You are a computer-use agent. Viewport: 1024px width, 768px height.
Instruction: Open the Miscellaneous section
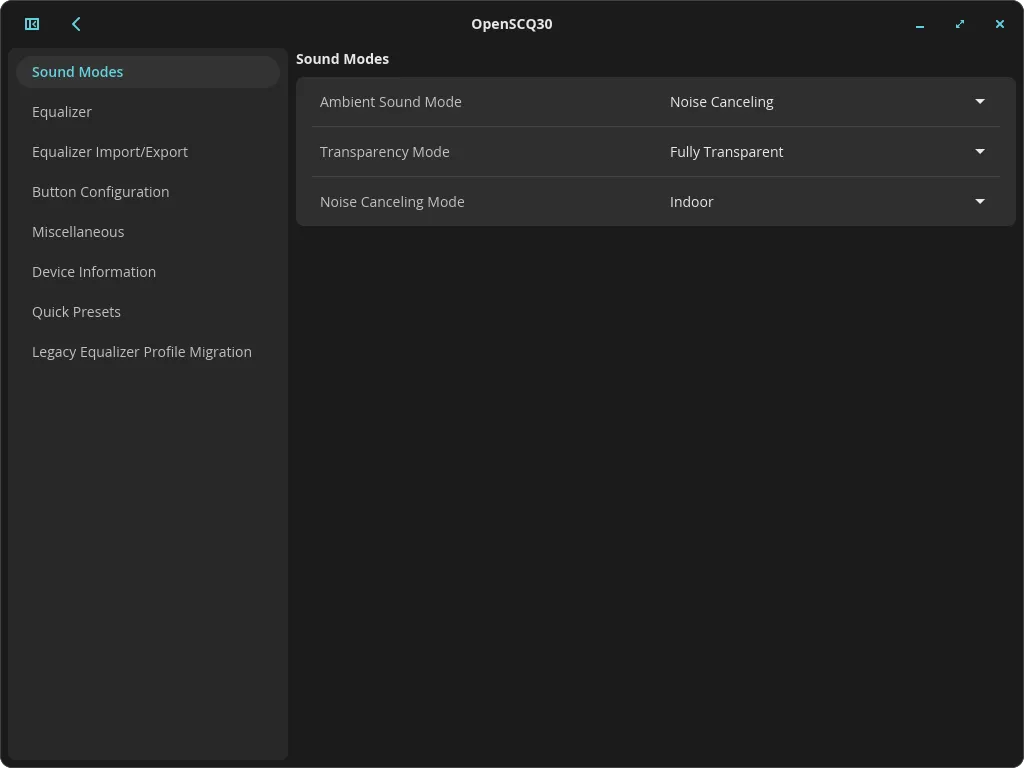pos(148,232)
